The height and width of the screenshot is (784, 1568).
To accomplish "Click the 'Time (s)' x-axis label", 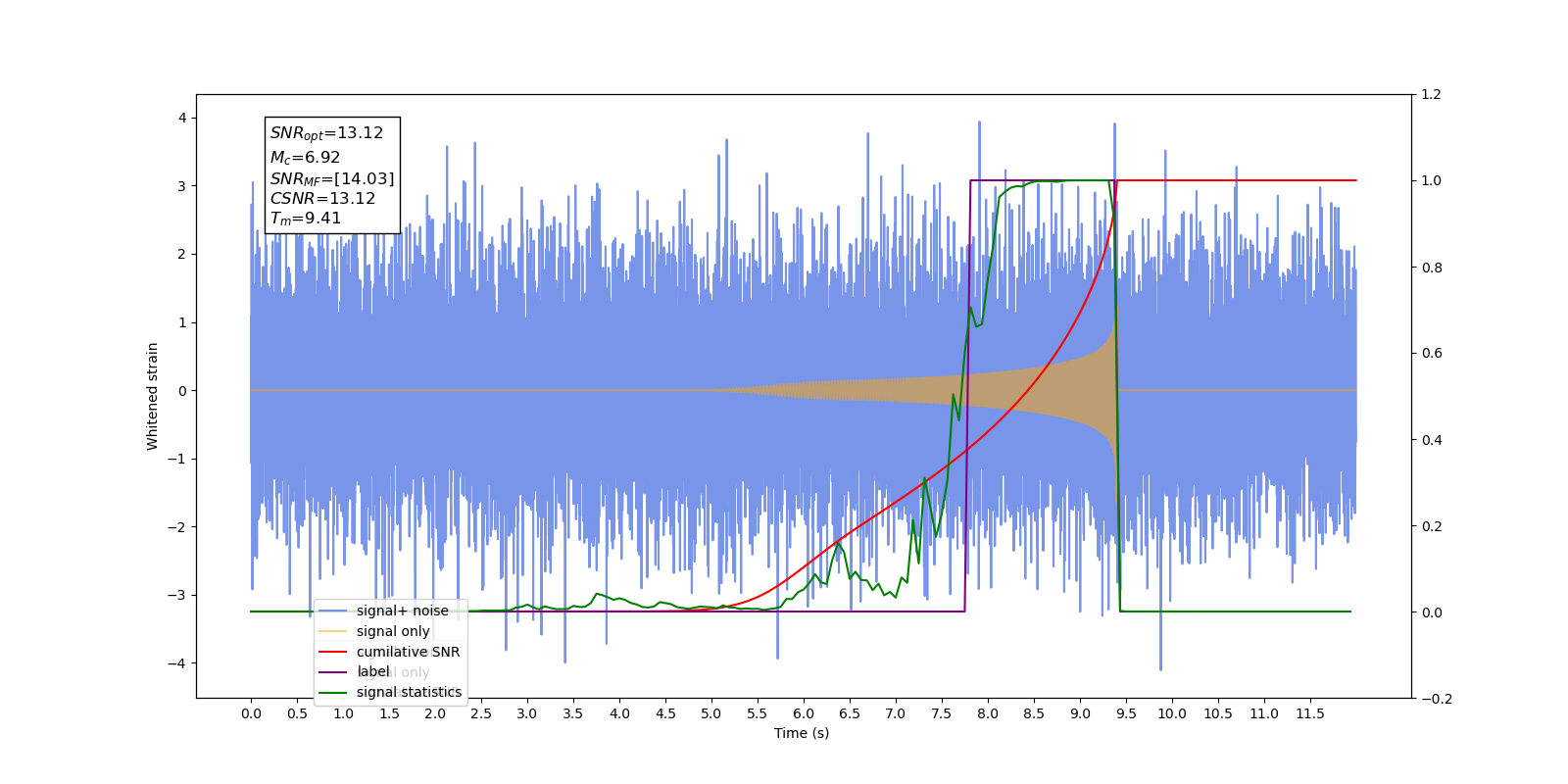I will (x=802, y=733).
